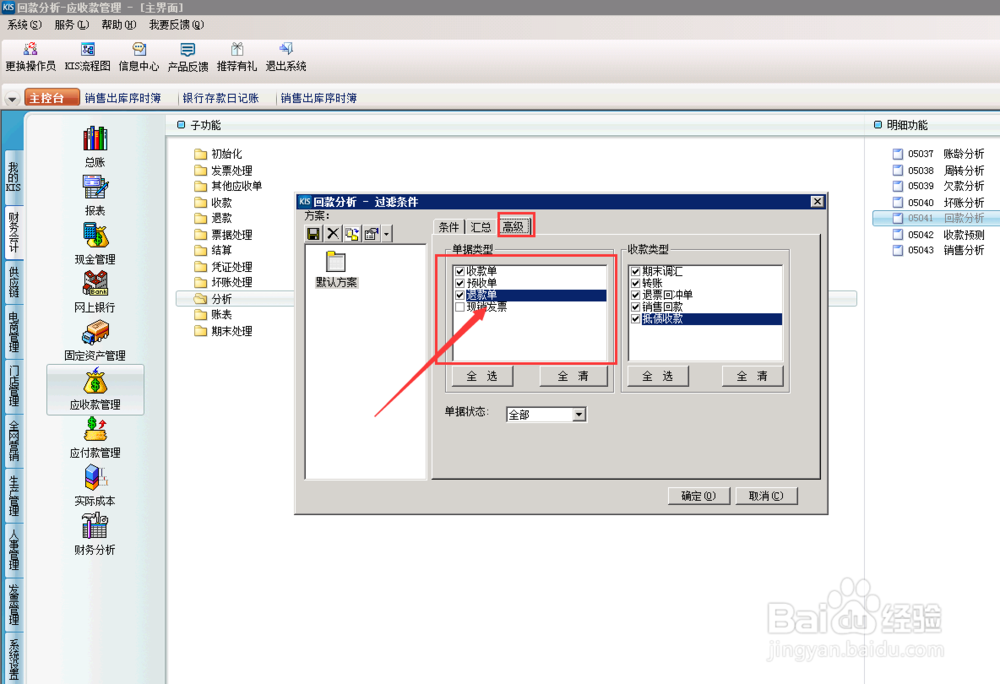This screenshot has width=1000, height=684.
Task: Click the 05037 账龄分析 item
Action: point(938,154)
